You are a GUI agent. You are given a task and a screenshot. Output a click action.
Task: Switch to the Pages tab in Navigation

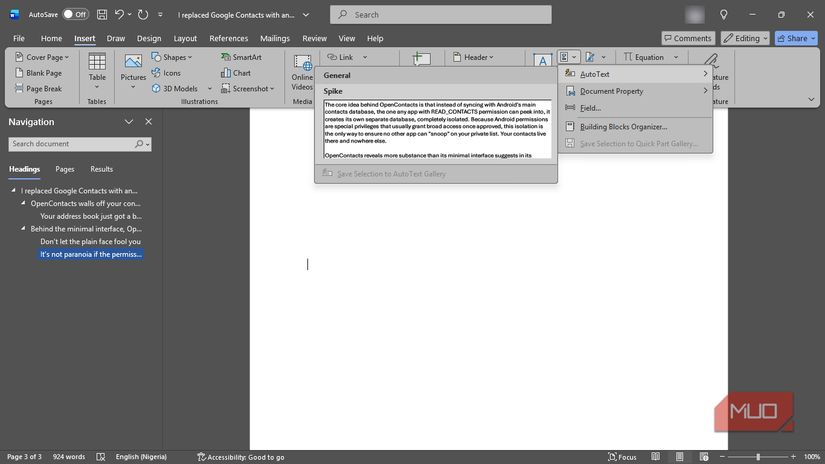click(x=65, y=169)
